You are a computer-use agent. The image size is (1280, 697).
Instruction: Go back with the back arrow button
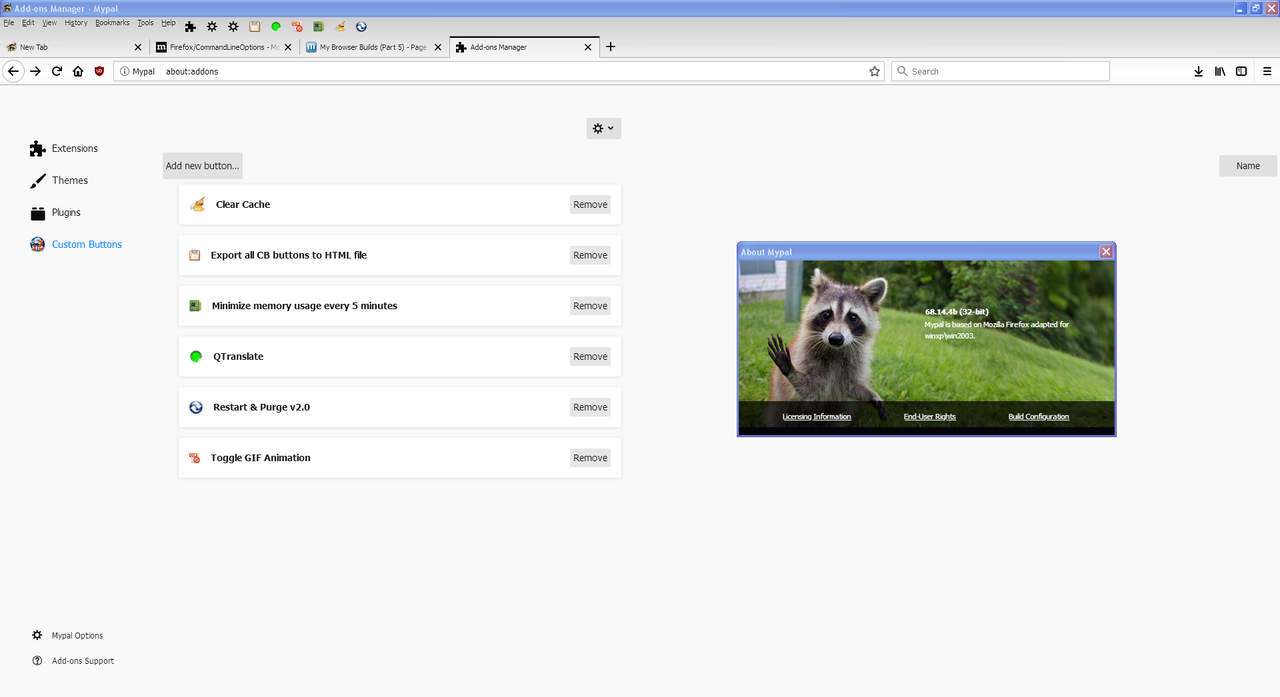point(13,71)
